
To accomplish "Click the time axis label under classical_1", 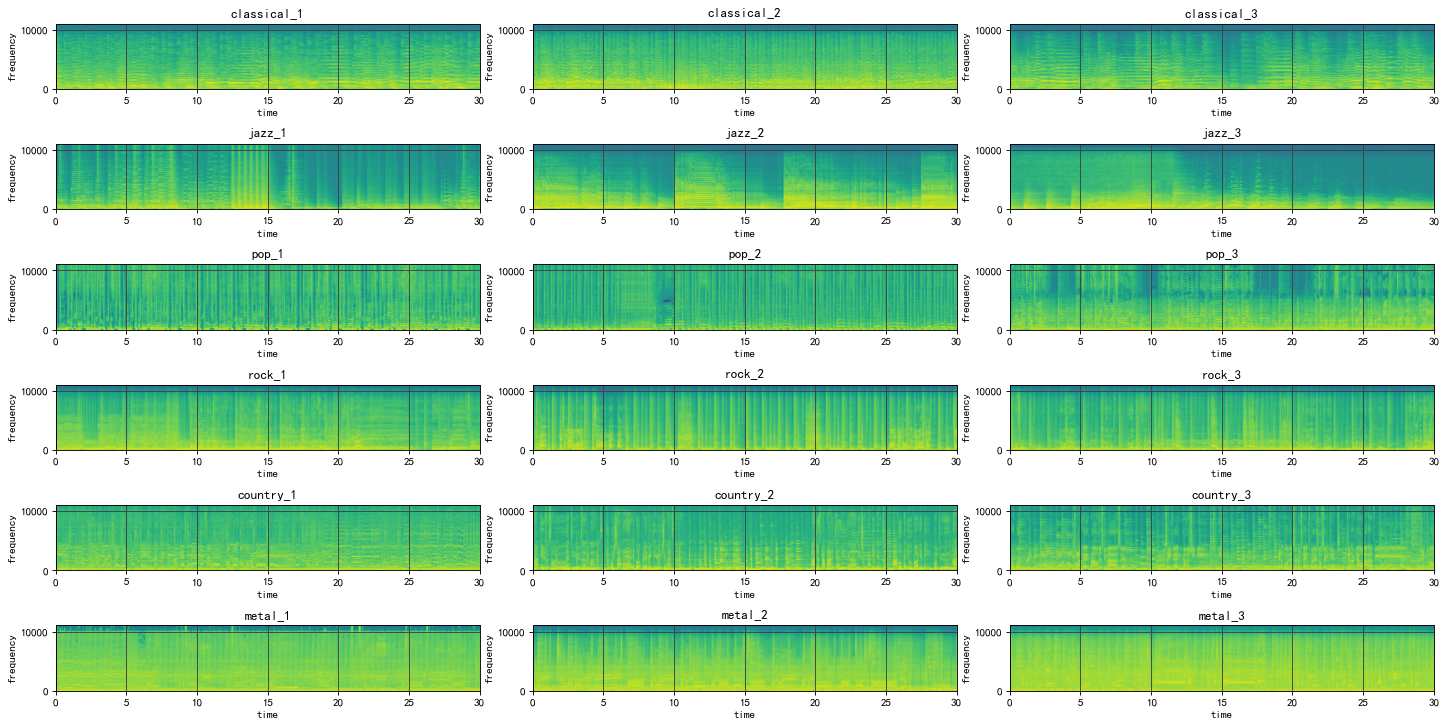I will pyautogui.click(x=267, y=113).
